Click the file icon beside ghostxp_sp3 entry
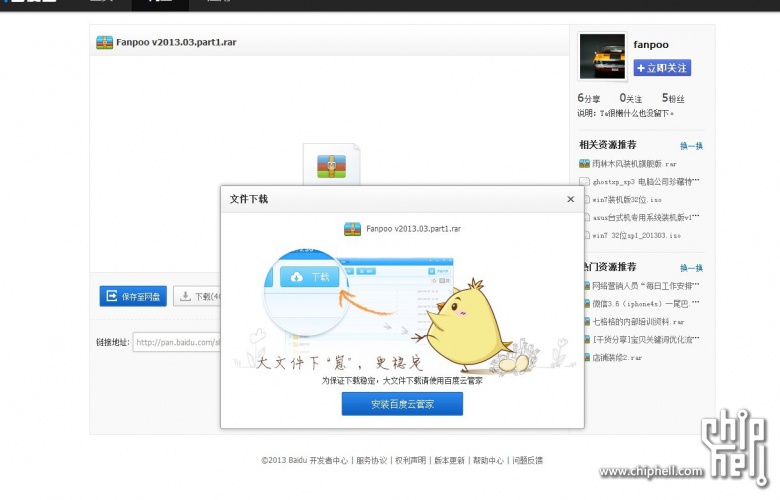 coord(584,182)
